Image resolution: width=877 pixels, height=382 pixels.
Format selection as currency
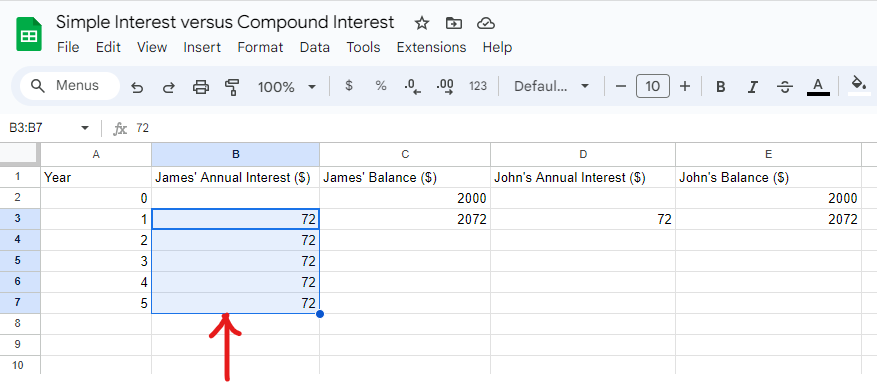(x=349, y=86)
